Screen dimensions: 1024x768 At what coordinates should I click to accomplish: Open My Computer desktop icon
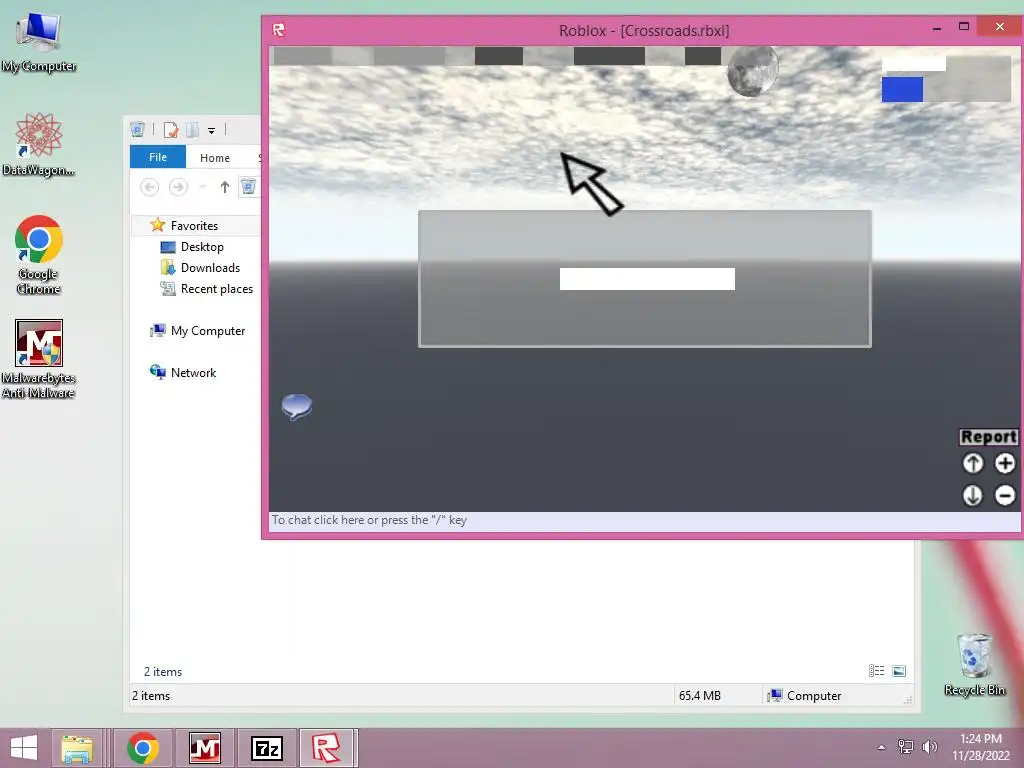point(39,40)
